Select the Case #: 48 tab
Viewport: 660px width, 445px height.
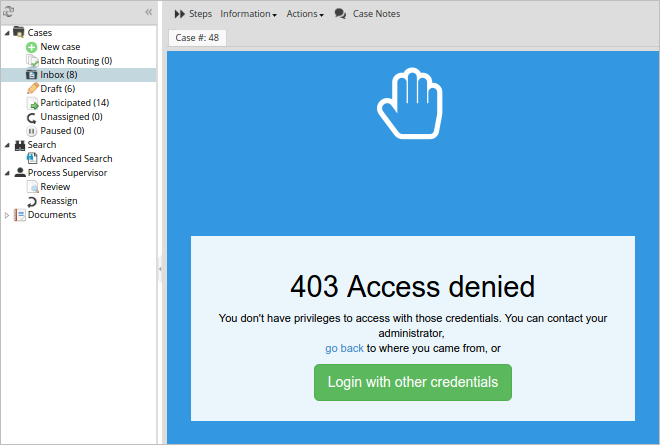click(x=197, y=38)
